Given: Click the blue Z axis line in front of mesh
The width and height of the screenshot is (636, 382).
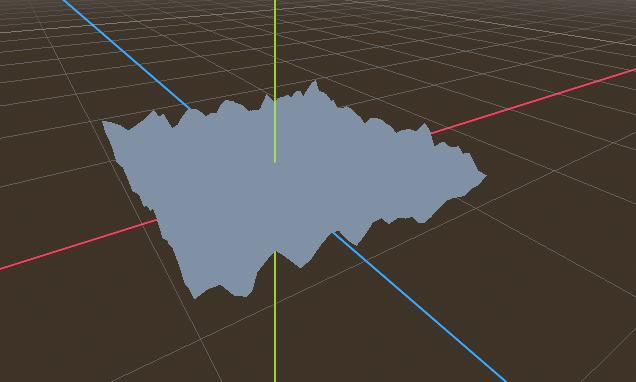Looking at the screenshot, I should coord(419,306).
